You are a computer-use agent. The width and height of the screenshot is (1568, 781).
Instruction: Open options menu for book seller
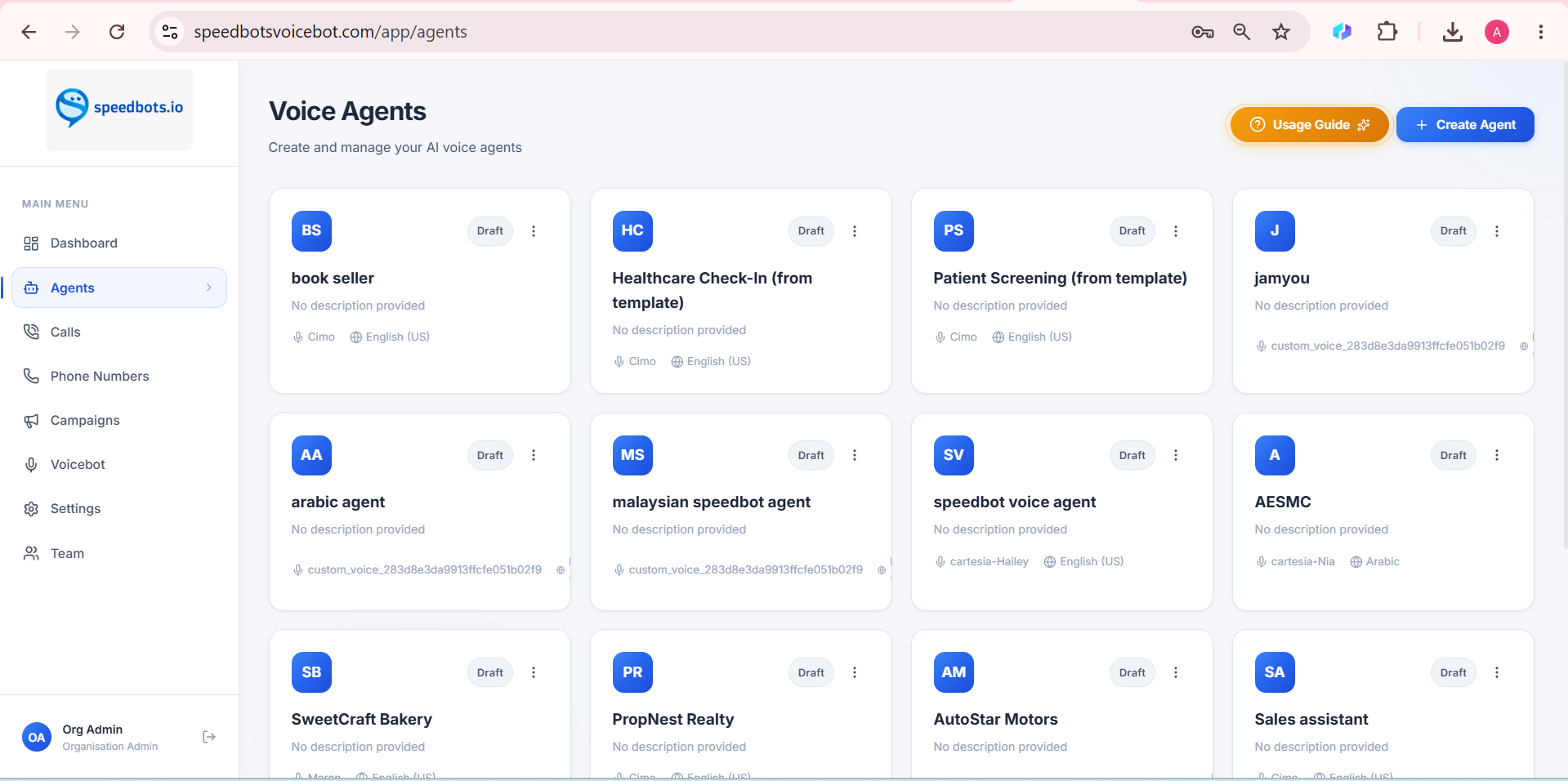(534, 231)
